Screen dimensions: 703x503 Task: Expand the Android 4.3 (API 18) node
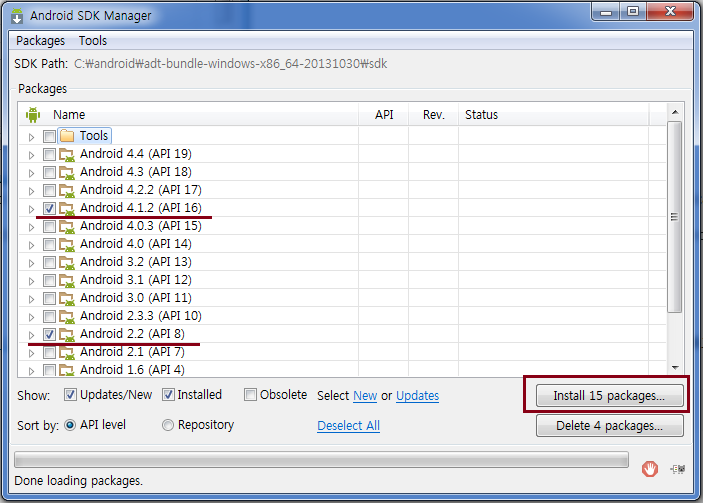[31, 173]
